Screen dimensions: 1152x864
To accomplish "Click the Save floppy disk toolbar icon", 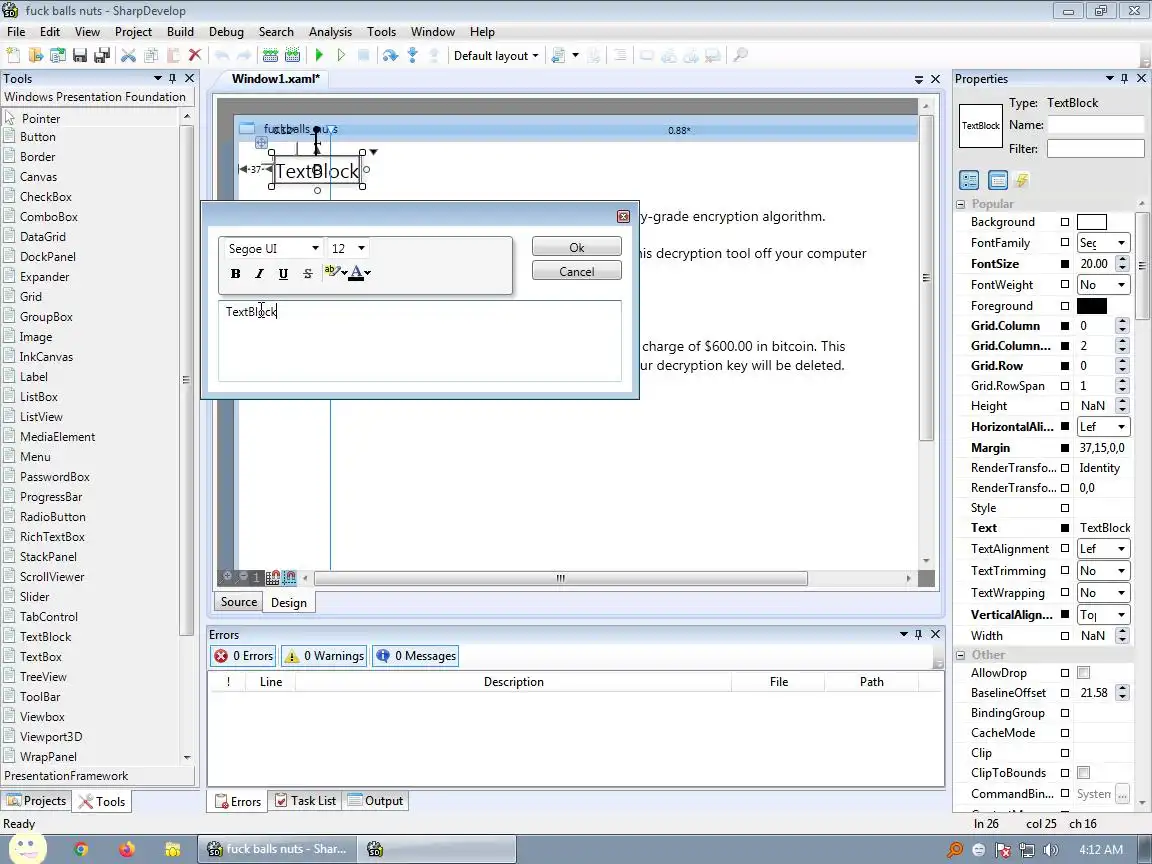I will (x=80, y=55).
